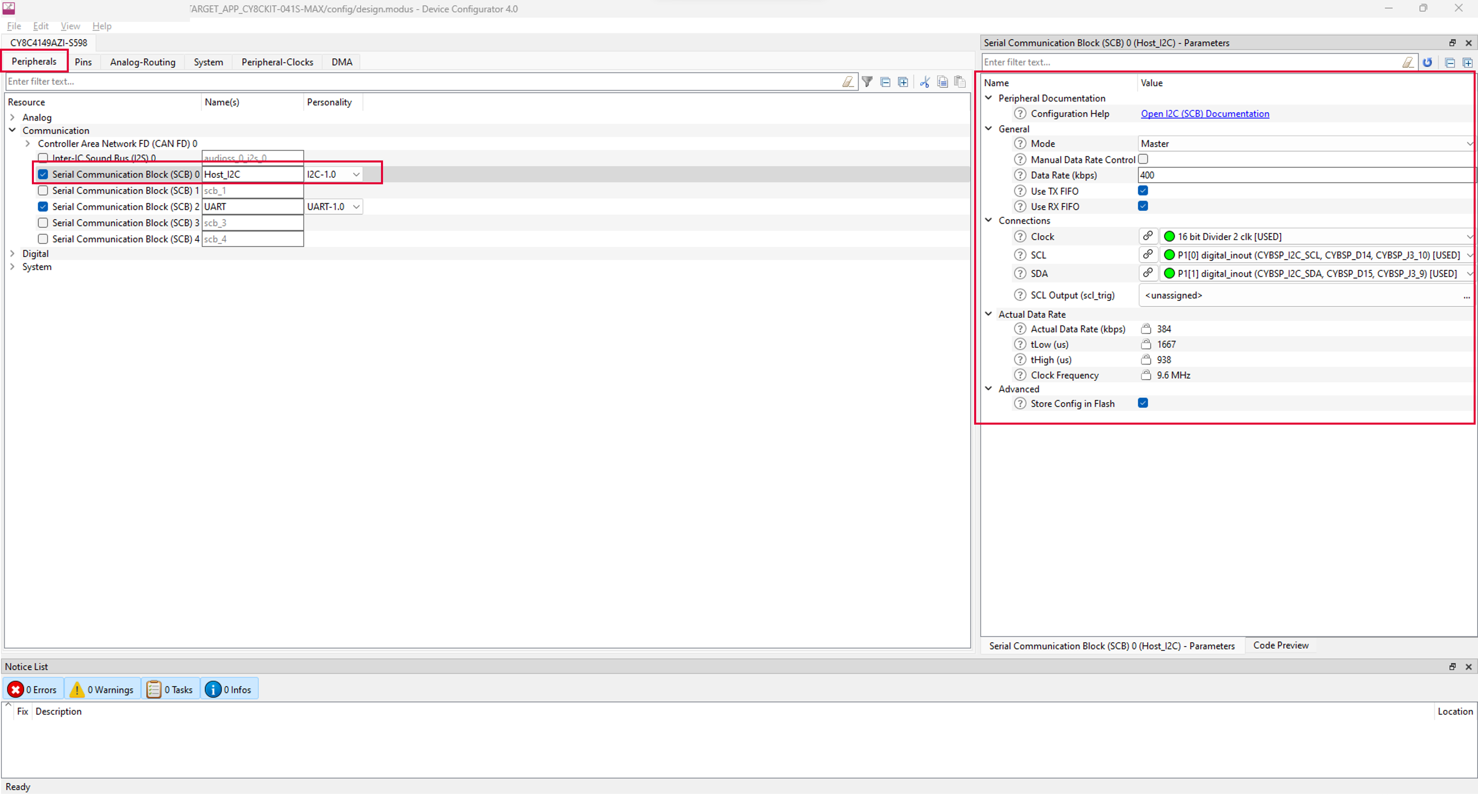Click the blue Infos icon in Notice List

[213, 689]
